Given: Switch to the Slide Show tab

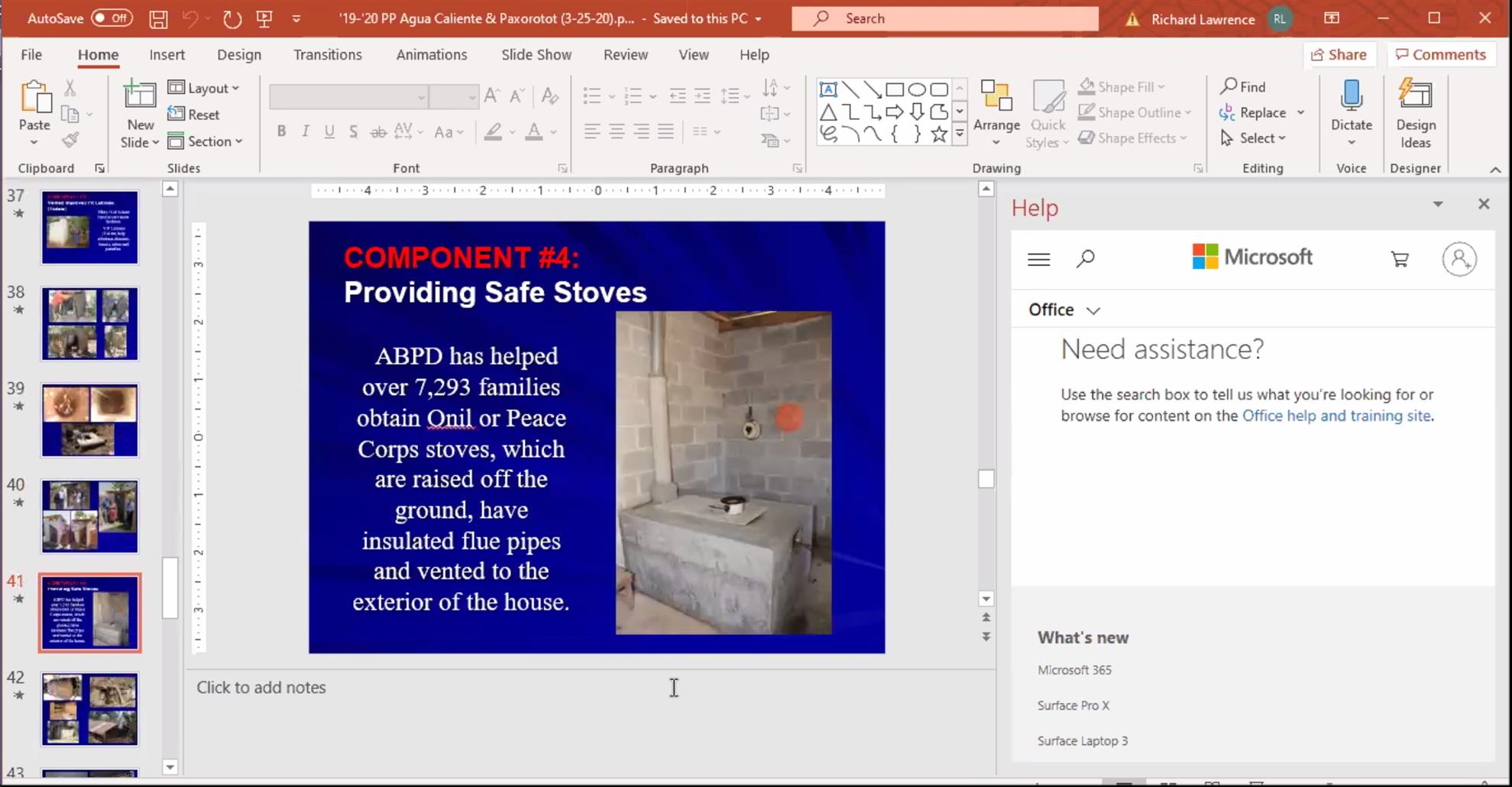Looking at the screenshot, I should click(536, 55).
